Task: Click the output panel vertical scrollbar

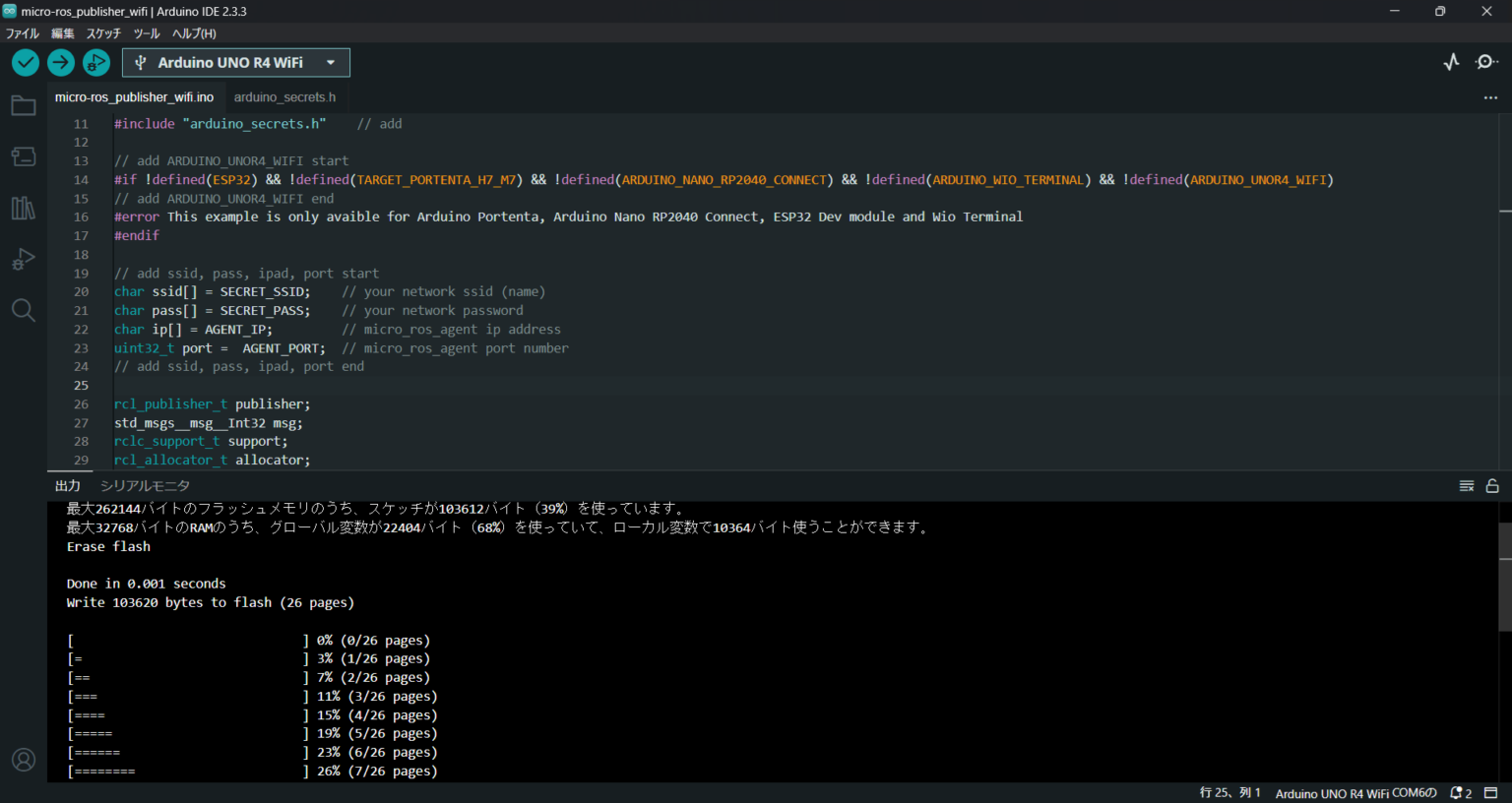Action: pos(1504,577)
